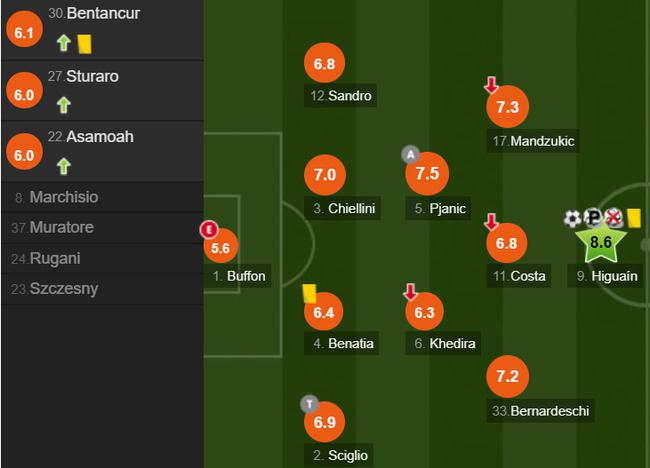Click Benatia's yellow card icon

(x=309, y=292)
